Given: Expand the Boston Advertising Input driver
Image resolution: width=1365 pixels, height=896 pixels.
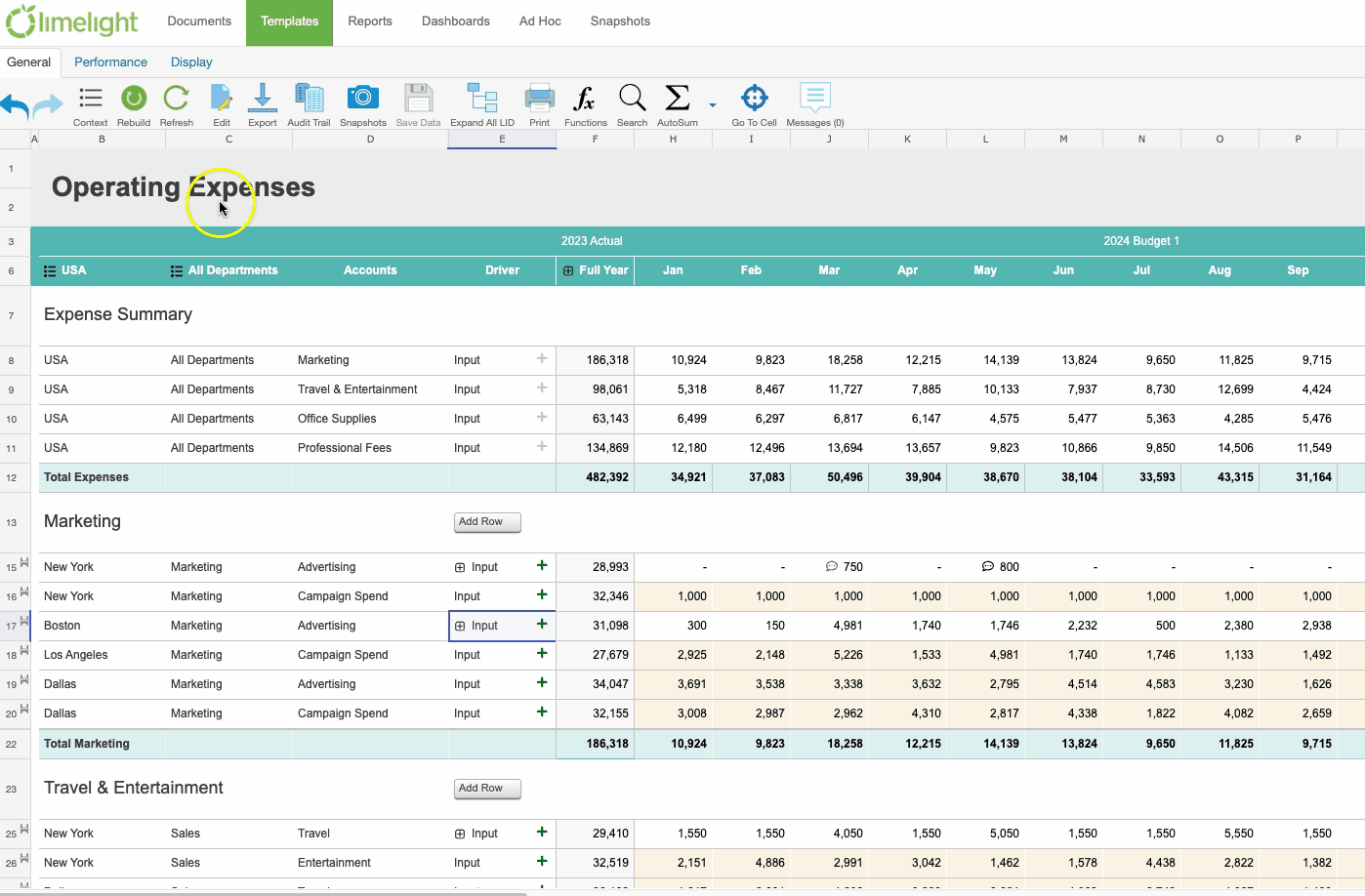Looking at the screenshot, I should 460,626.
